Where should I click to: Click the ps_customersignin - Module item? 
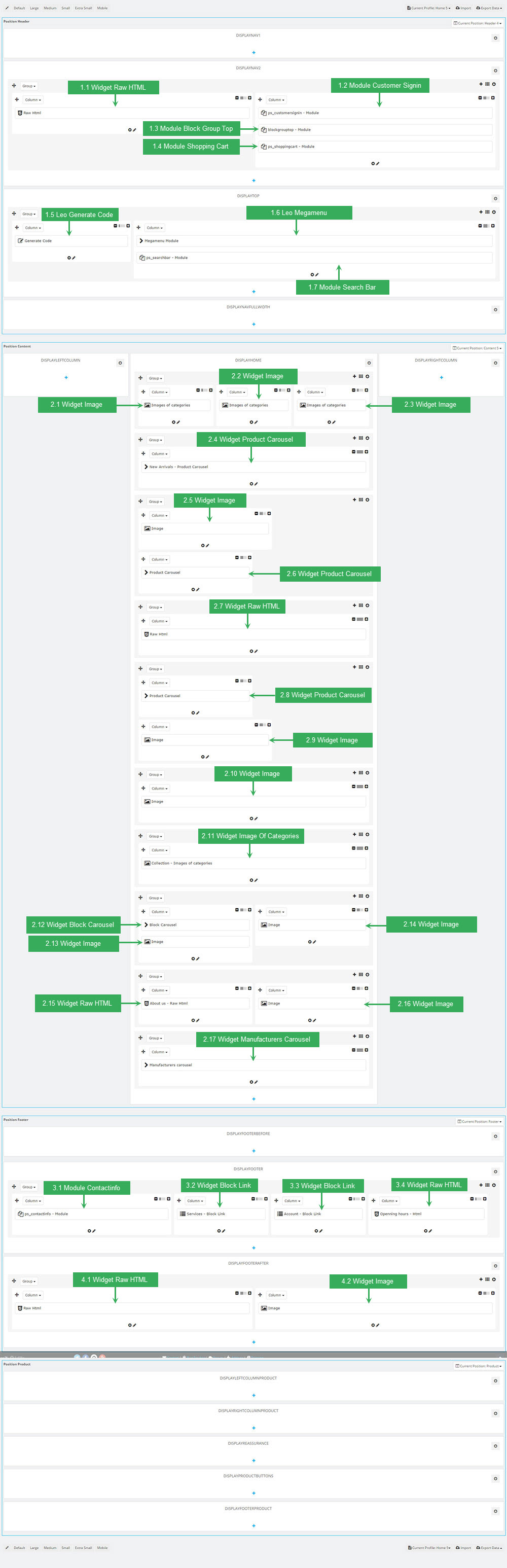pyautogui.click(x=376, y=113)
